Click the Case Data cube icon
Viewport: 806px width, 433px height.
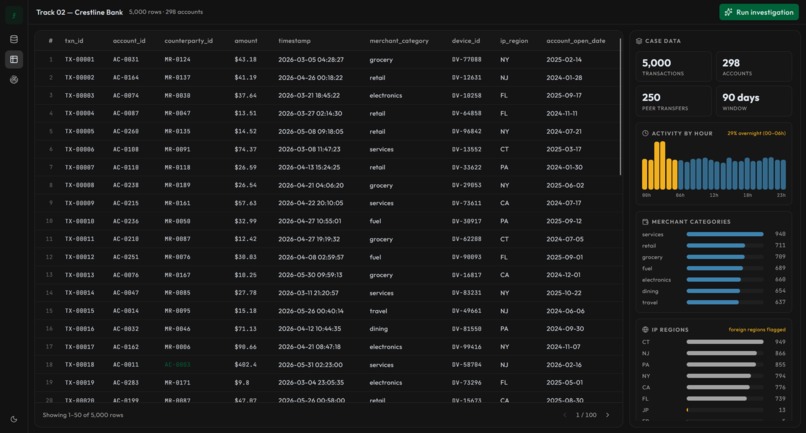[639, 41]
